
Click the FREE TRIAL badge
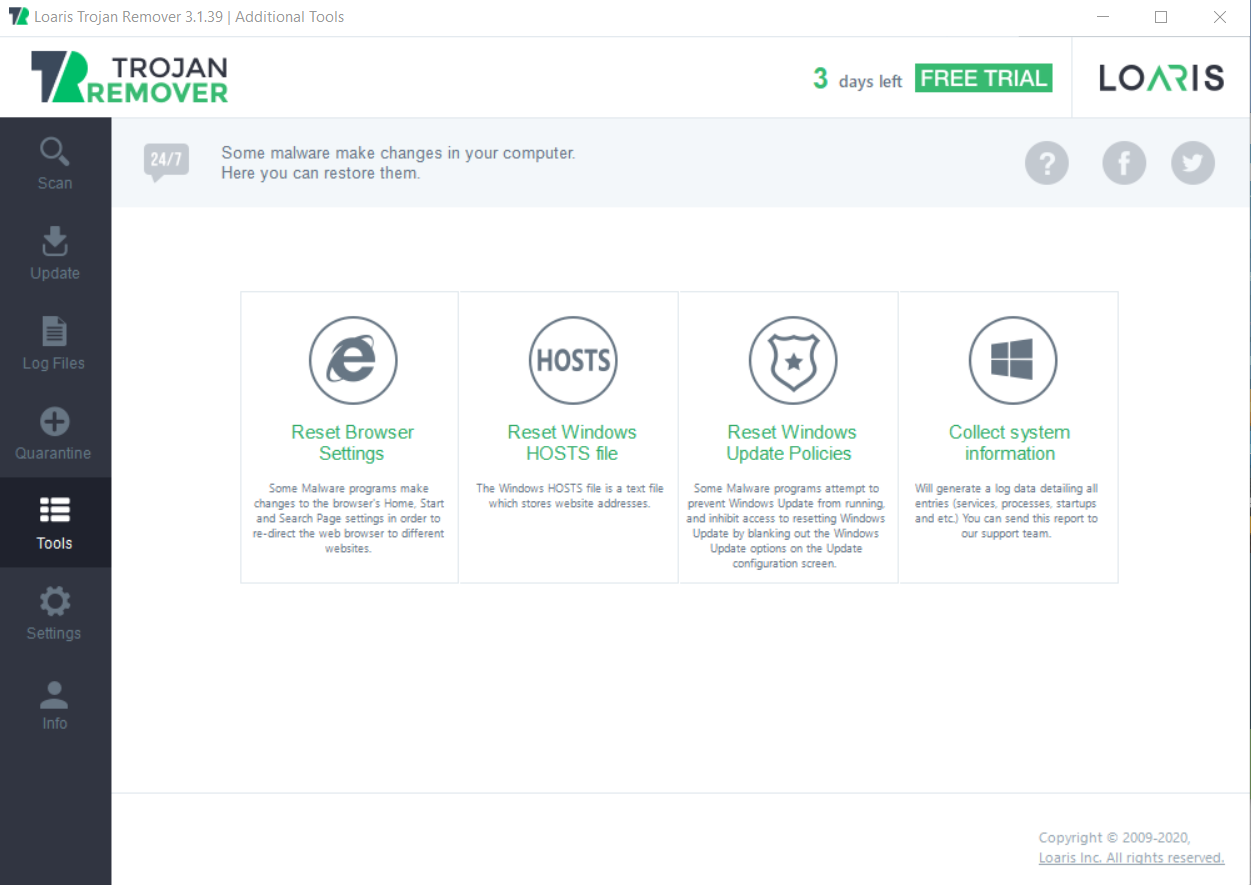pos(984,79)
